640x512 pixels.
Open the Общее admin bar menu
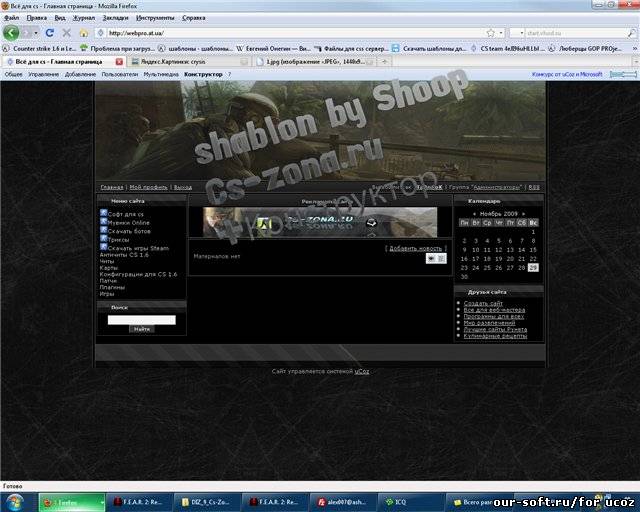(13, 74)
